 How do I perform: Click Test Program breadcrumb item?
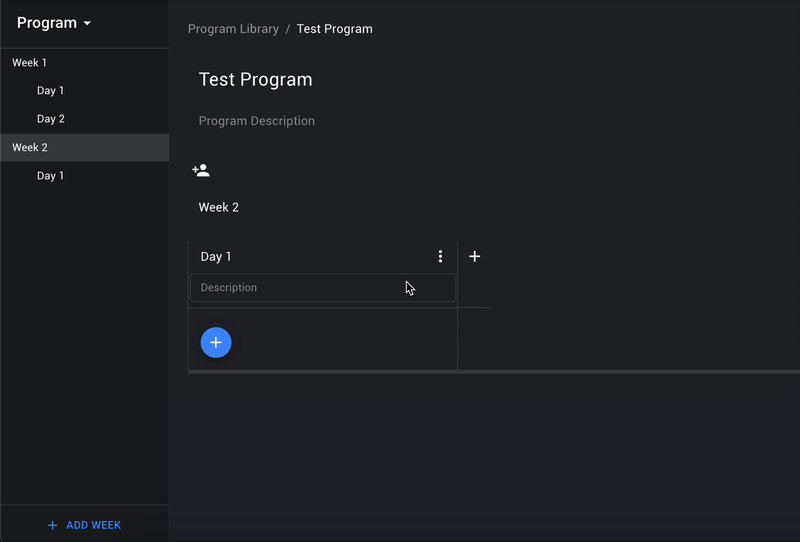[335, 29]
